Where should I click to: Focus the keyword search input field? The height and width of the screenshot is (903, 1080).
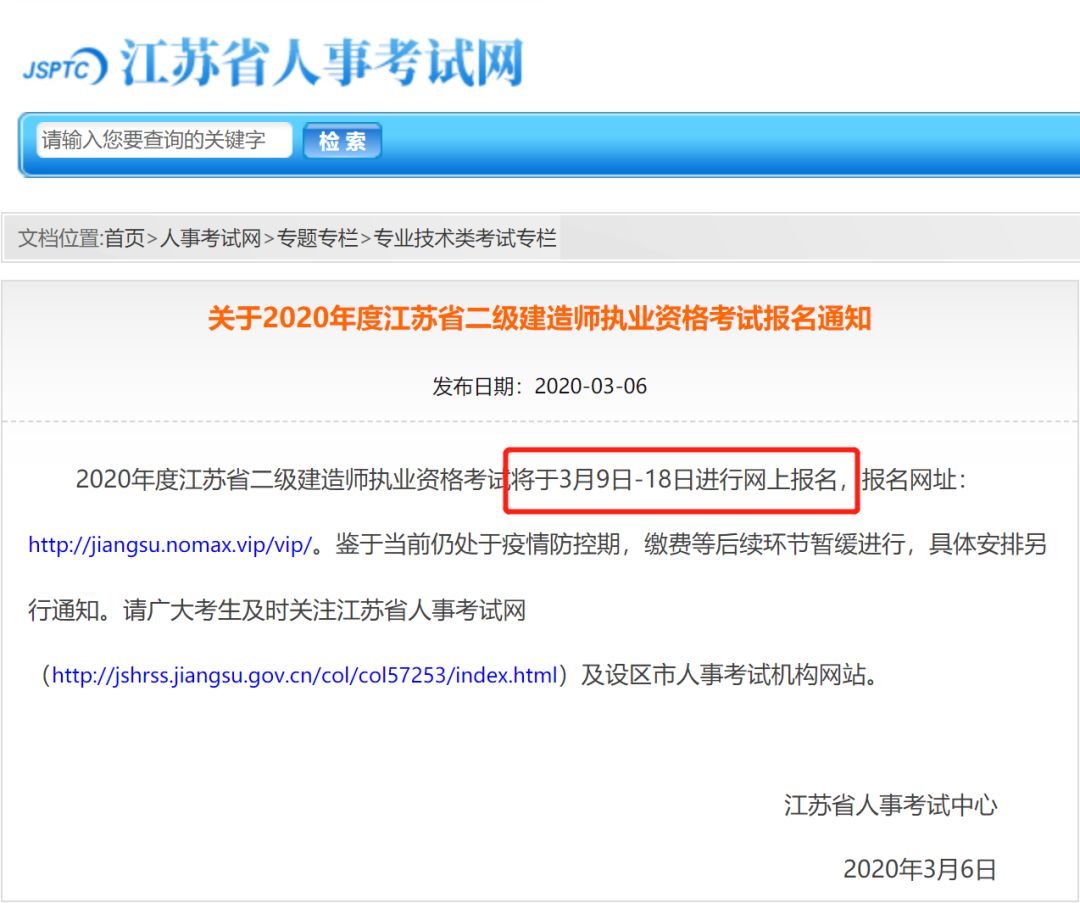[164, 141]
